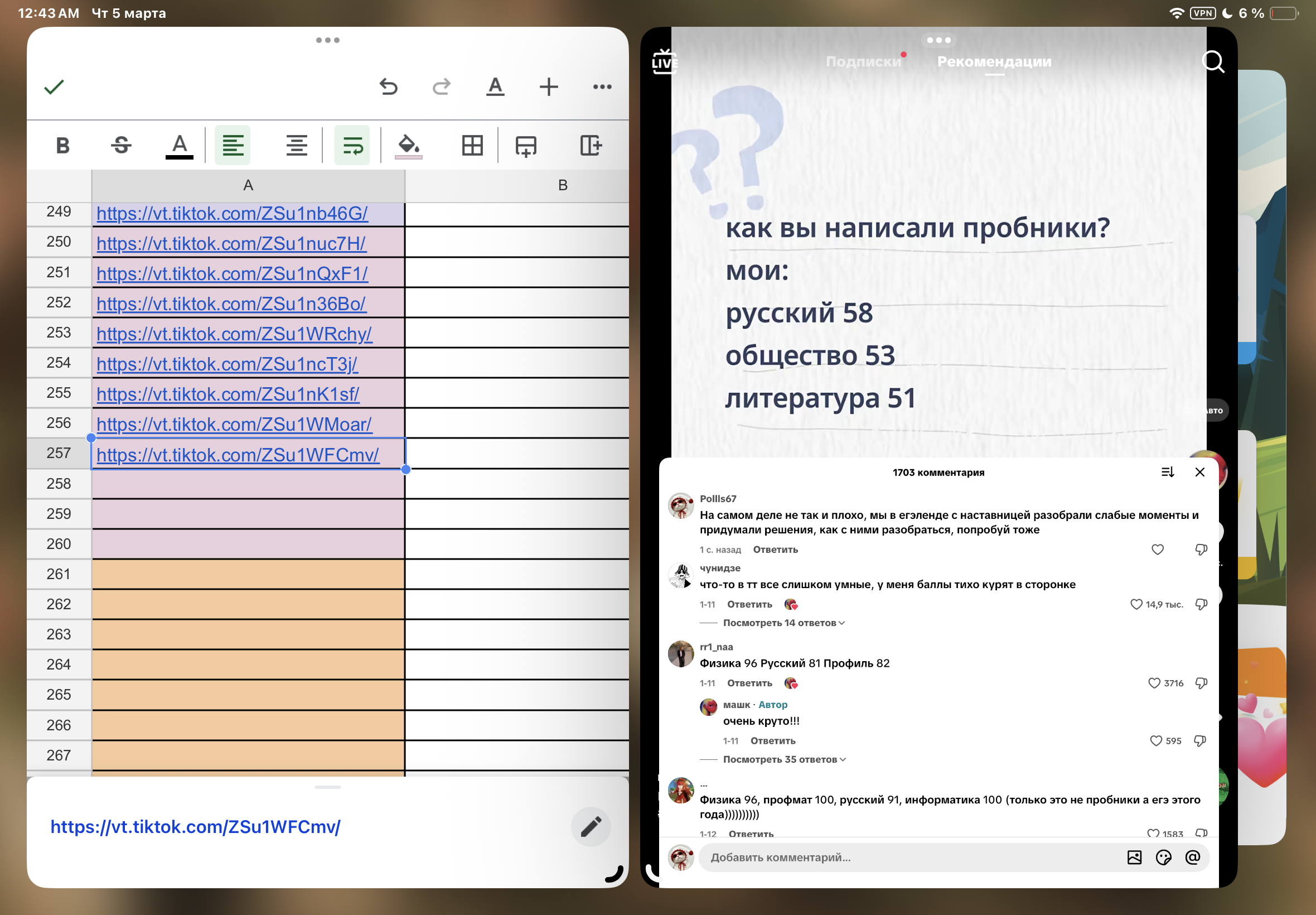Reply to машк's author comment

[x=773, y=741]
